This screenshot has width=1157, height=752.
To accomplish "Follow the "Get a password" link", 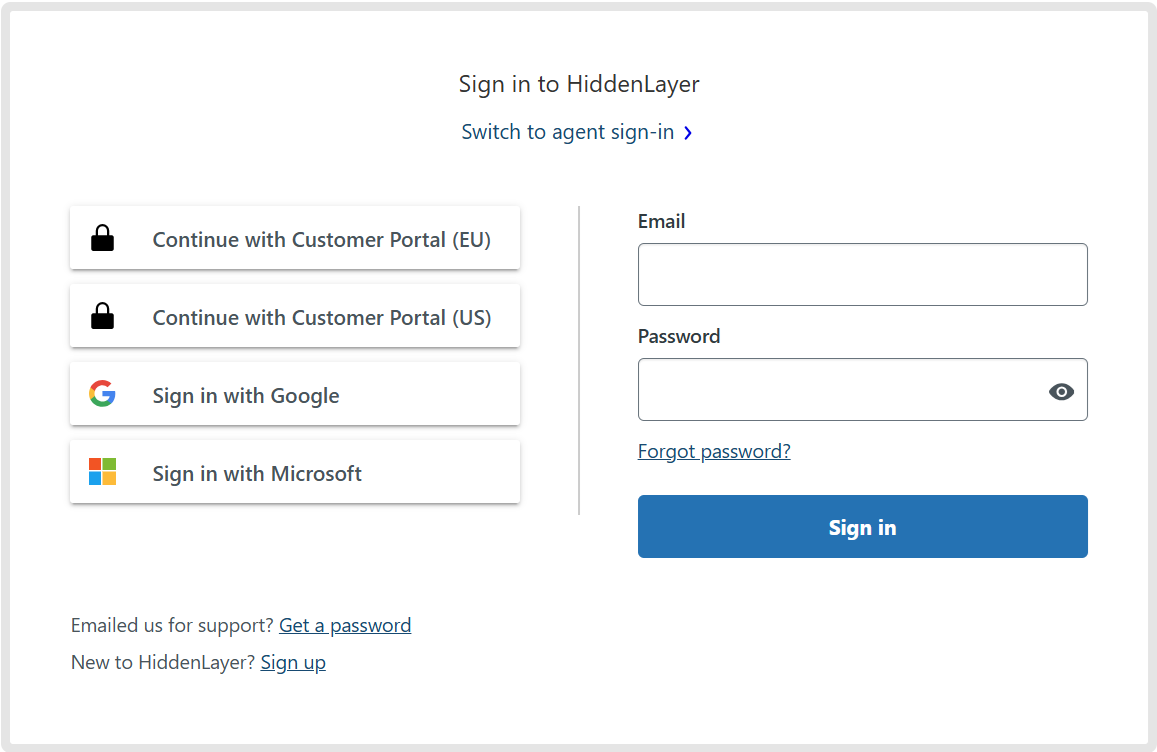I will coord(345,625).
